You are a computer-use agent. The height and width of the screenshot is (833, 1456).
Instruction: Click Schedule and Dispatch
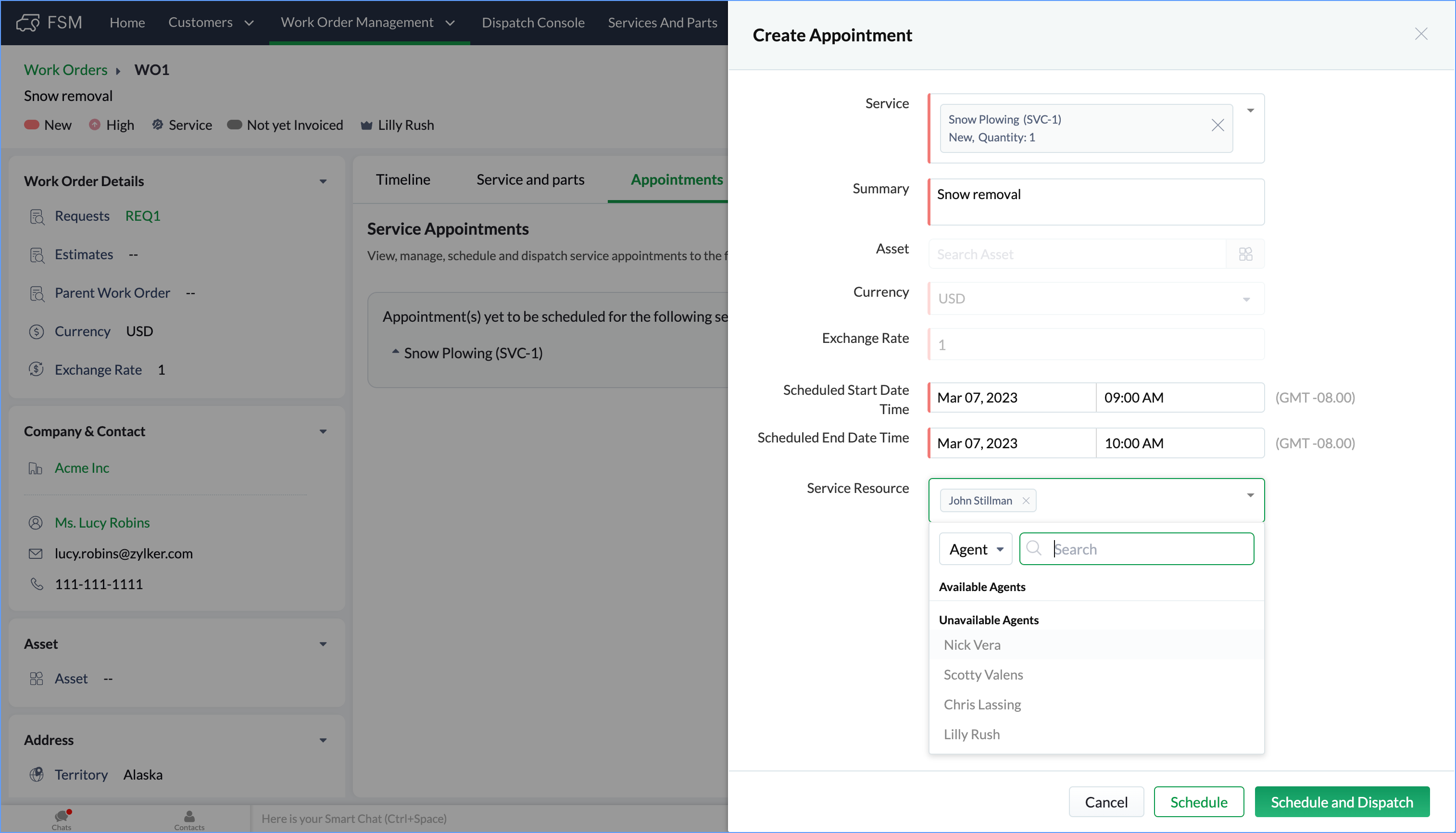click(x=1342, y=802)
